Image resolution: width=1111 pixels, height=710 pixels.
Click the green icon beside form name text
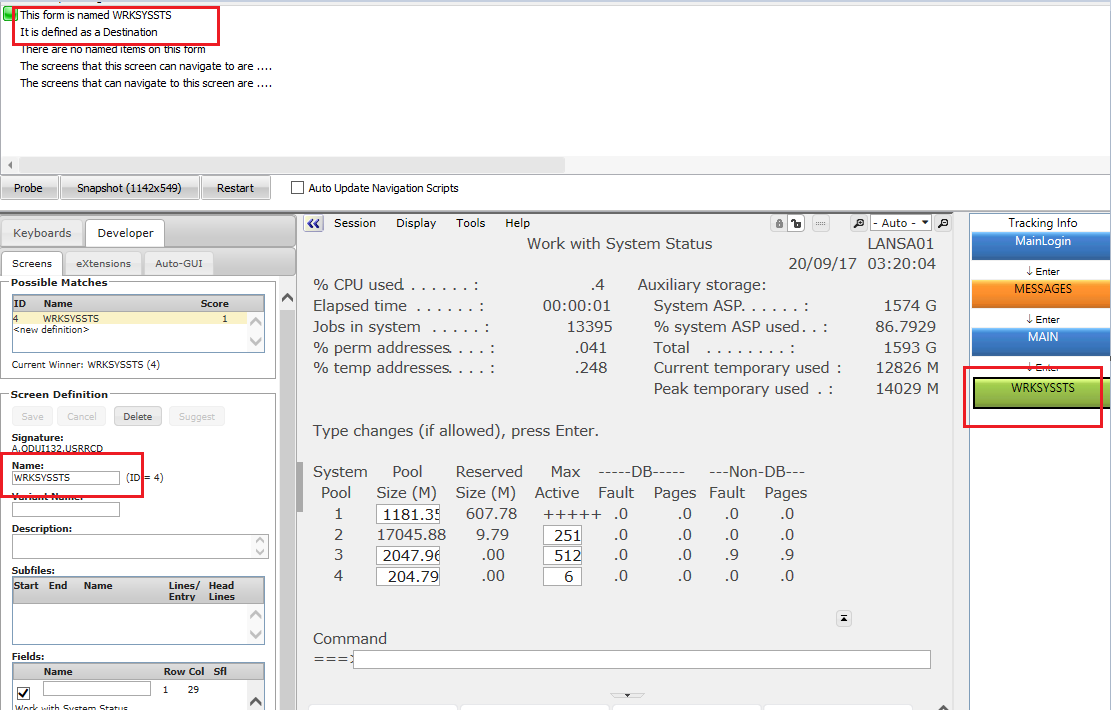coord(10,15)
